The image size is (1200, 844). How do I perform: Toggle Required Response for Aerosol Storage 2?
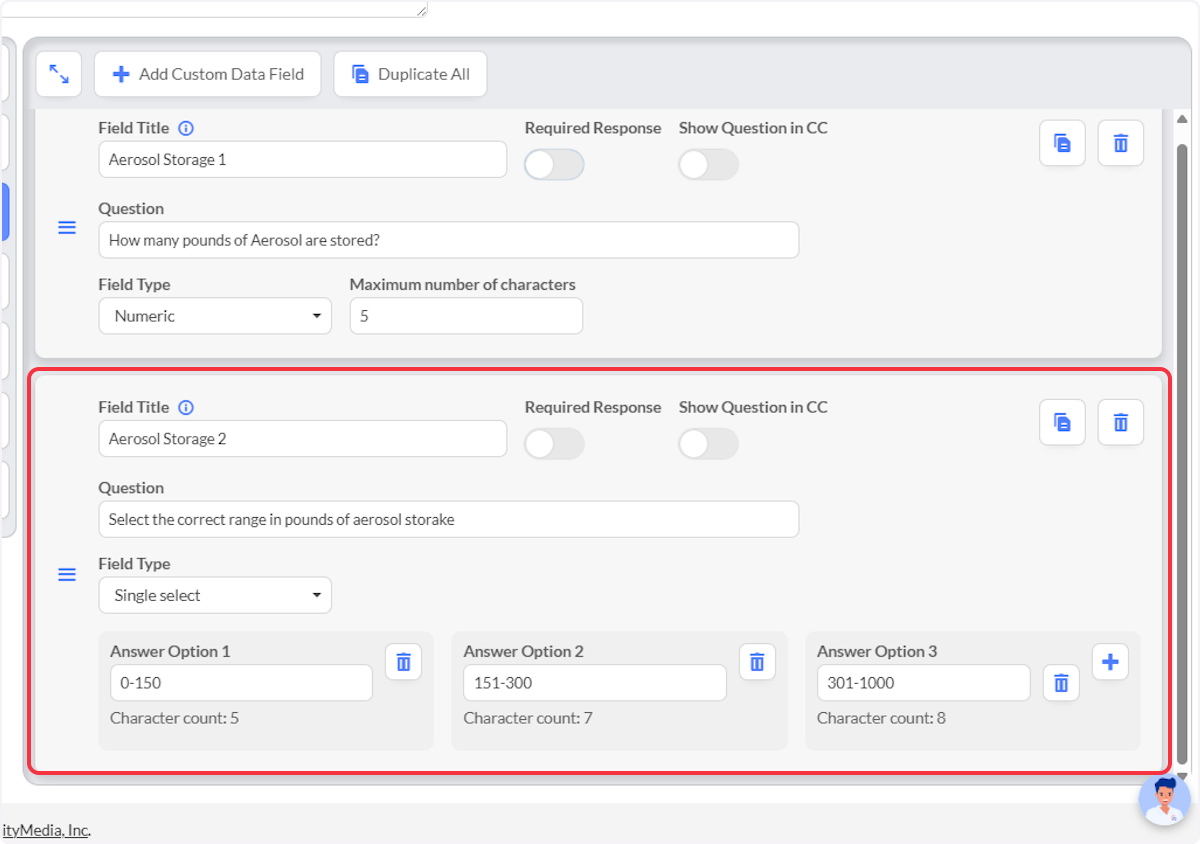pos(554,444)
